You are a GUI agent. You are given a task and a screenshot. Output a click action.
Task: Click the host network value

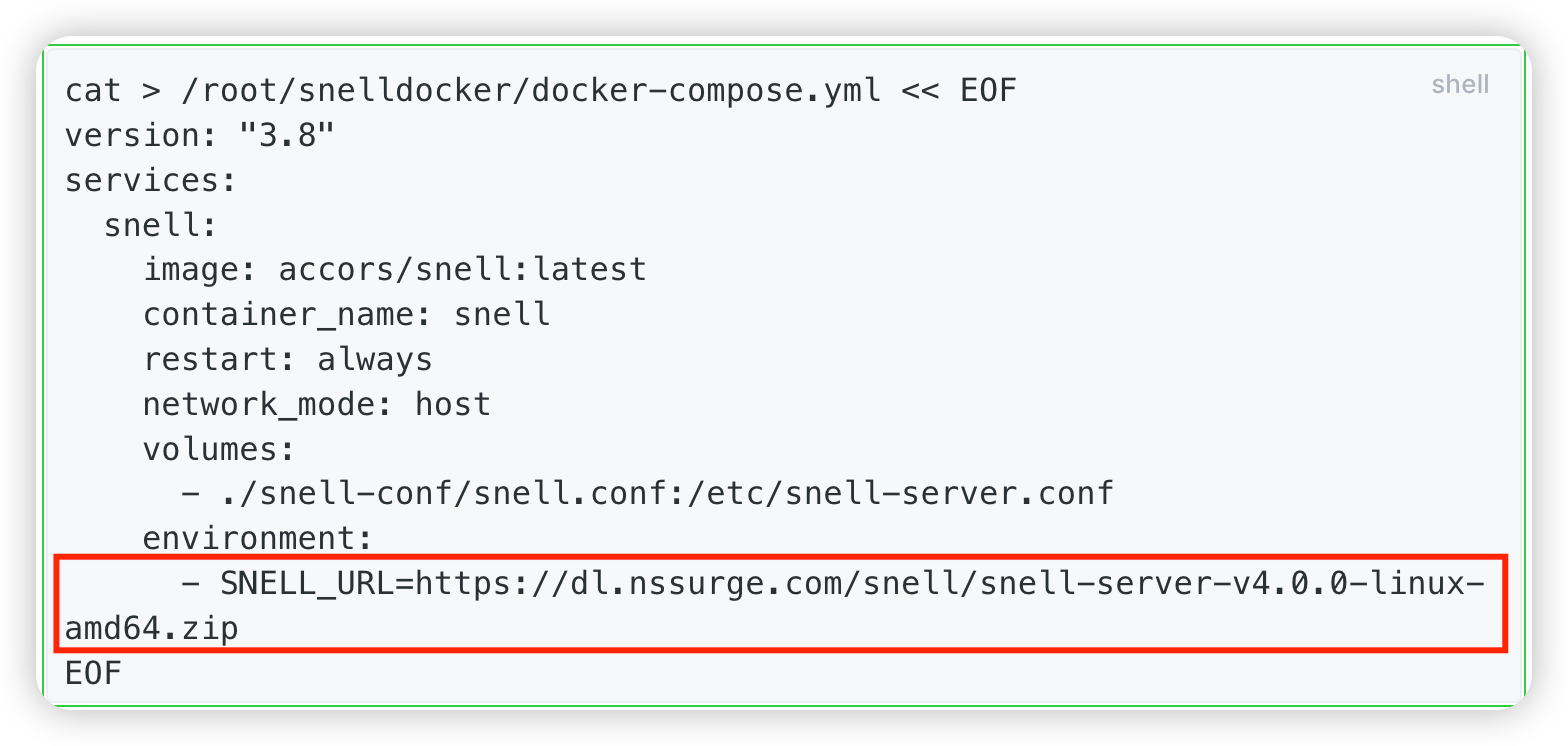pyautogui.click(x=453, y=404)
